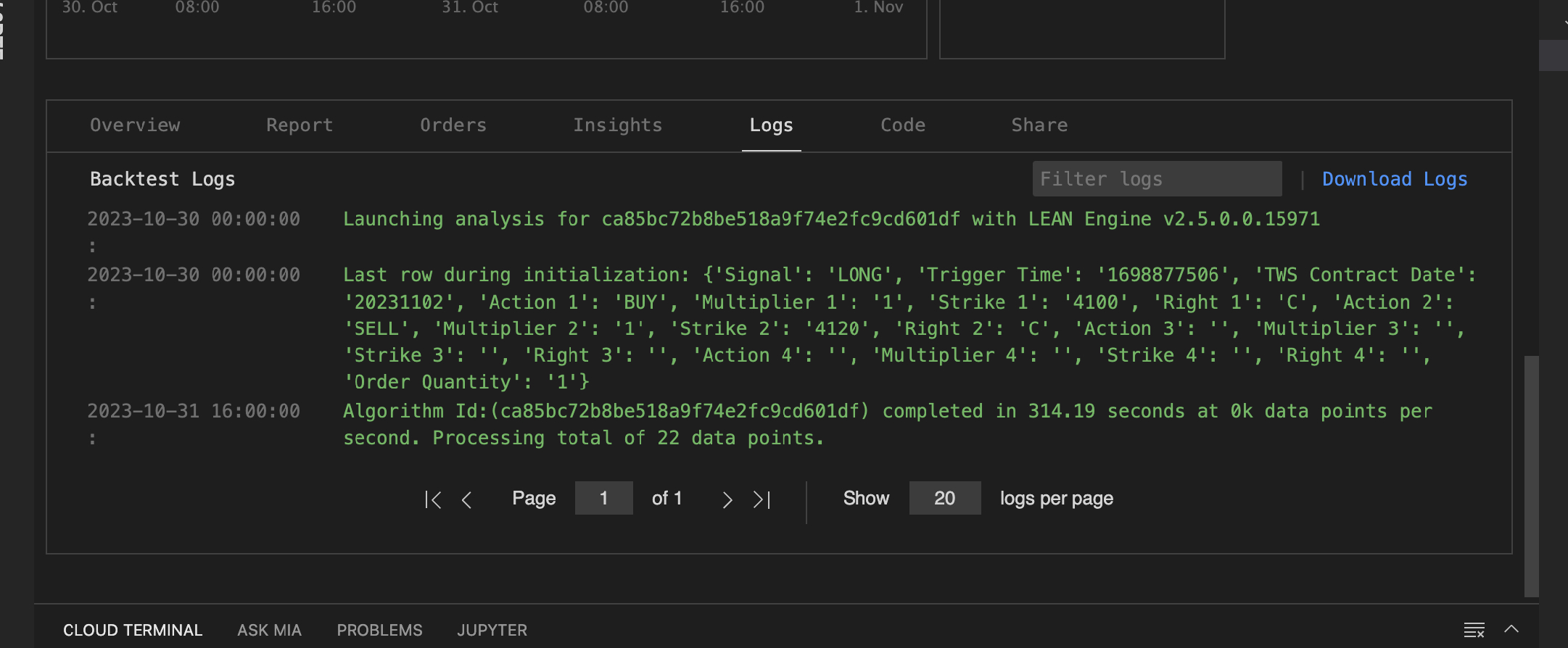Open the JUPYTER panel tab
The height and width of the screenshot is (648, 1568).
point(492,630)
